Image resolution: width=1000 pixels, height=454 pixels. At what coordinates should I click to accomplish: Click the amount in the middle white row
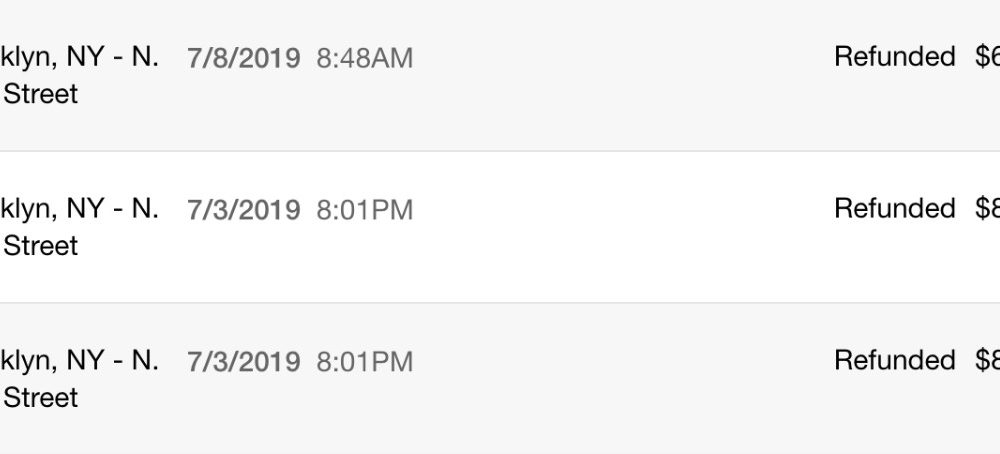coord(987,209)
